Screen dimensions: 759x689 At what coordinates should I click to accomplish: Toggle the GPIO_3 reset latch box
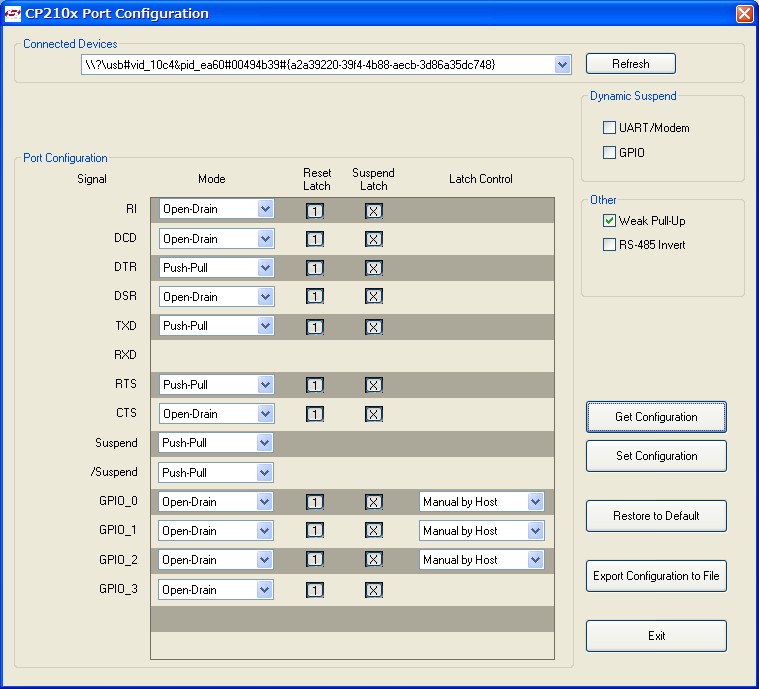pos(315,590)
